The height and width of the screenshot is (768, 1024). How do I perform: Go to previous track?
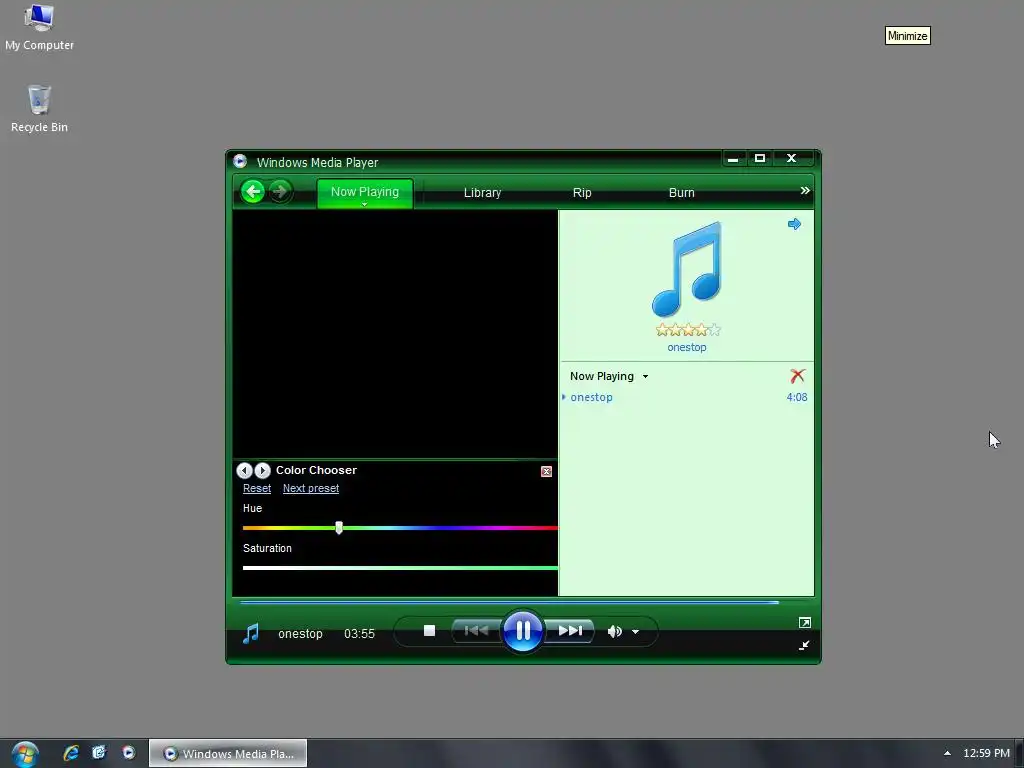pyautogui.click(x=476, y=631)
